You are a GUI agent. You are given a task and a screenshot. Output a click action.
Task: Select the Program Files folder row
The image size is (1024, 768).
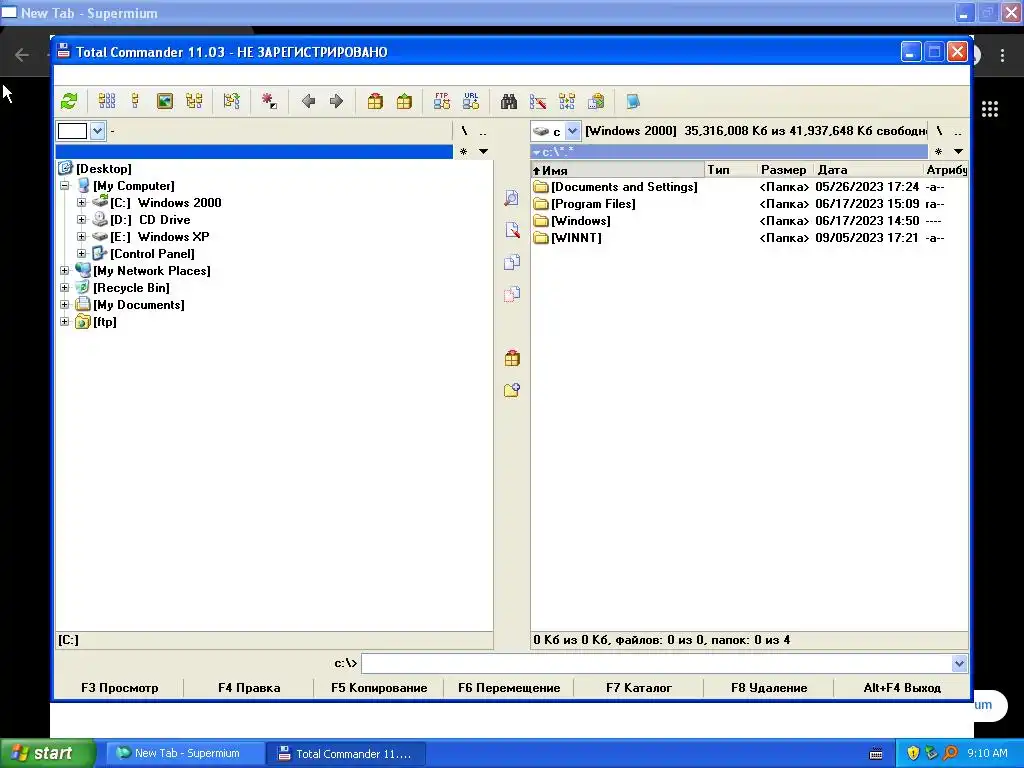tap(749, 204)
